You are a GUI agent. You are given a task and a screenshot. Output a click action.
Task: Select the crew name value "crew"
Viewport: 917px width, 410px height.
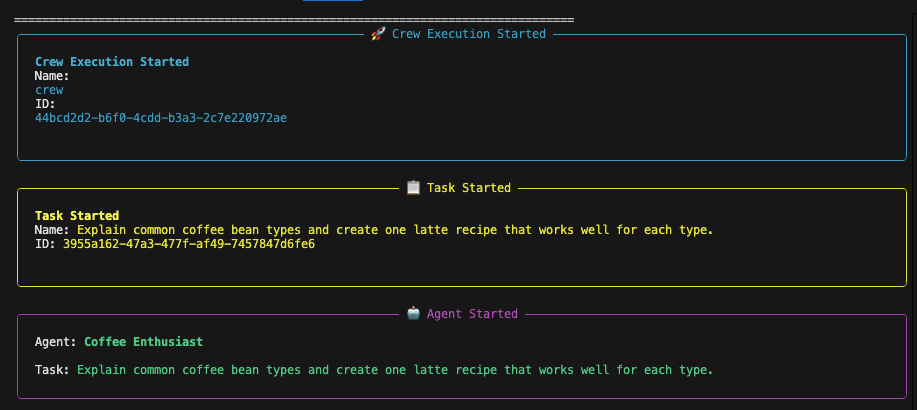point(49,90)
